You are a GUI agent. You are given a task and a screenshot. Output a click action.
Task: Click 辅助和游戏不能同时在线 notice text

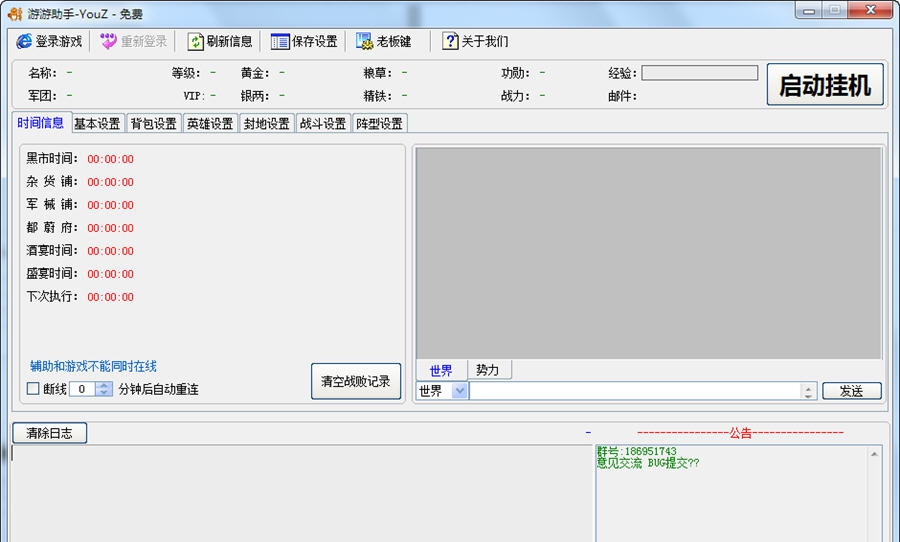(93, 366)
